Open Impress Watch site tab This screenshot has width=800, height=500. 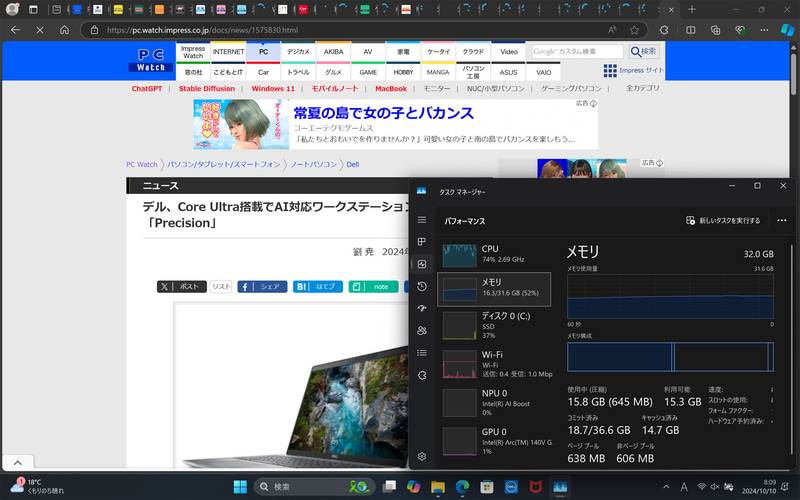(193, 52)
